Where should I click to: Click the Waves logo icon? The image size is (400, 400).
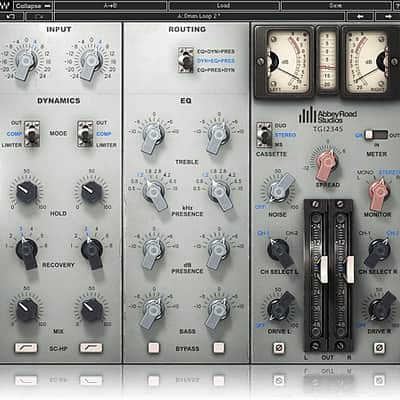click(6, 5)
